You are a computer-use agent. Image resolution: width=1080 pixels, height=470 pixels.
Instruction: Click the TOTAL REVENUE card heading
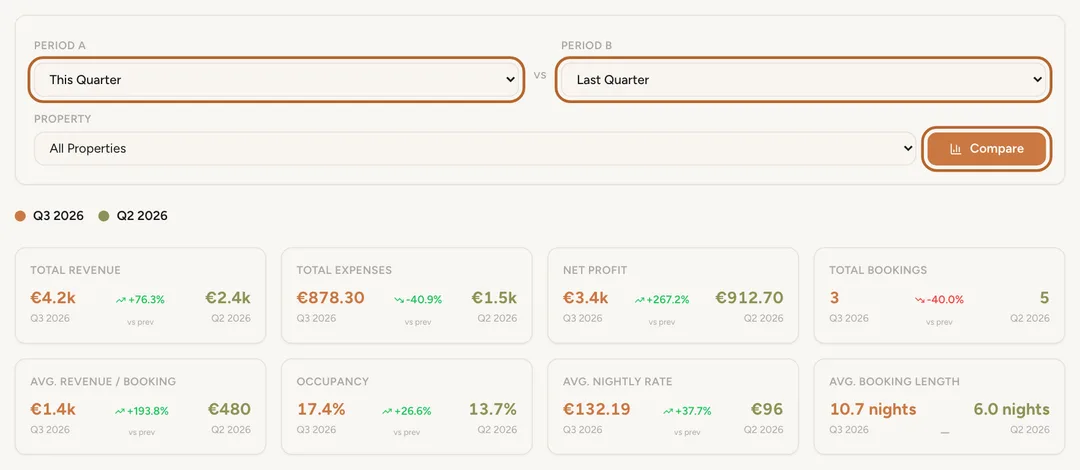[x=76, y=270]
